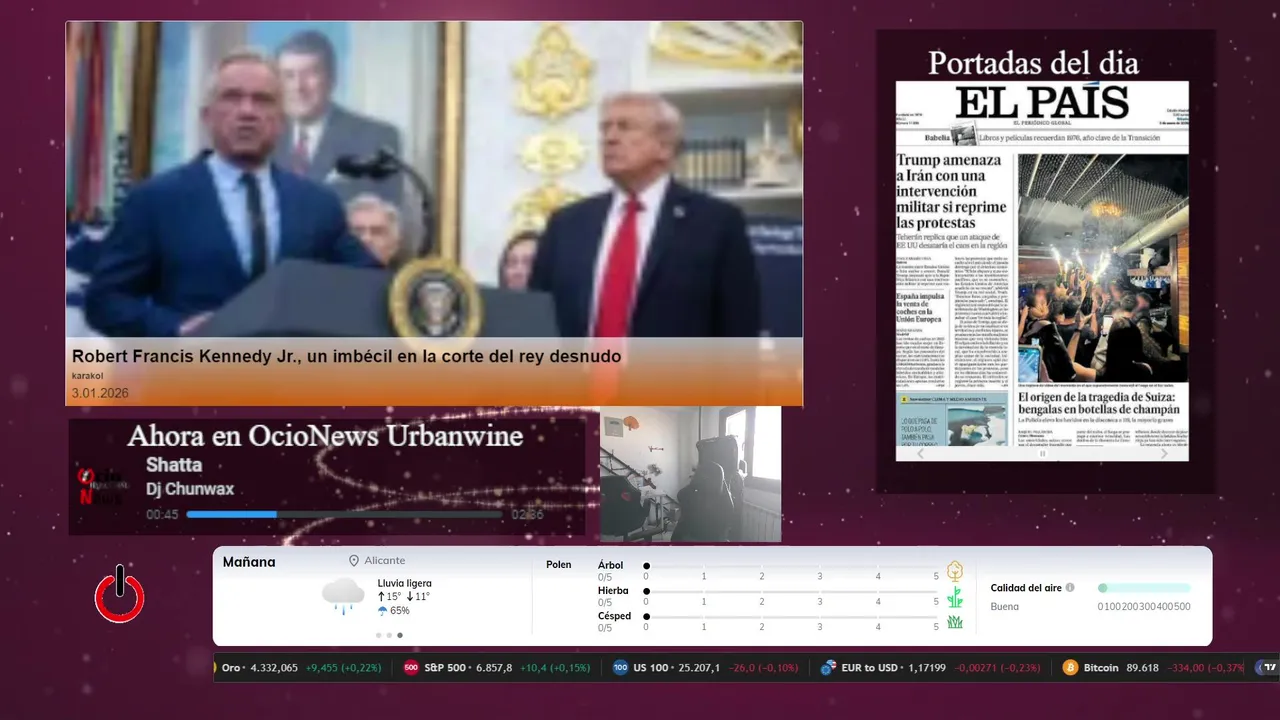Click the Calidad del aire label

(x=1026, y=588)
